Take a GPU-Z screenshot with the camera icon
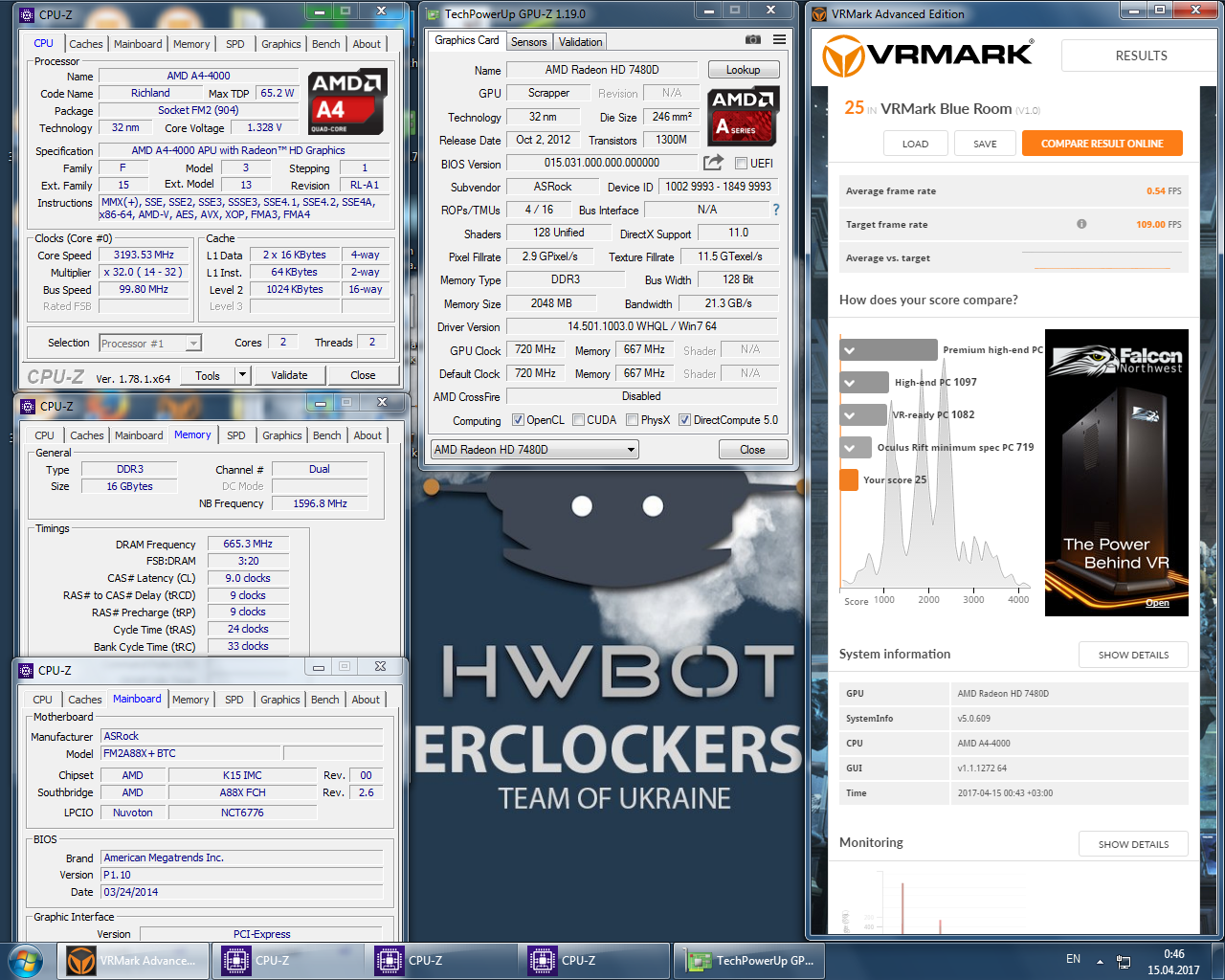The height and width of the screenshot is (980, 1225). point(753,39)
